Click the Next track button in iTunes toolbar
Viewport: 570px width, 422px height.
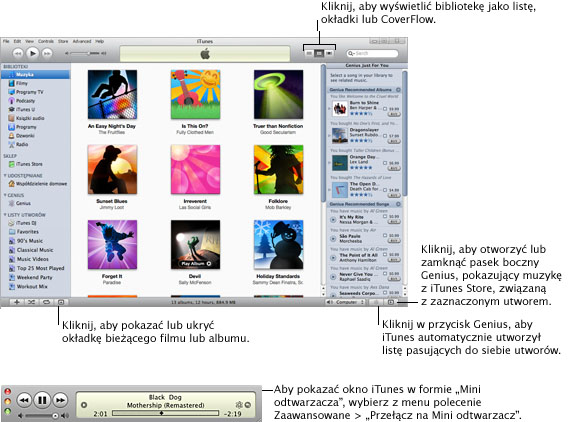[47, 53]
